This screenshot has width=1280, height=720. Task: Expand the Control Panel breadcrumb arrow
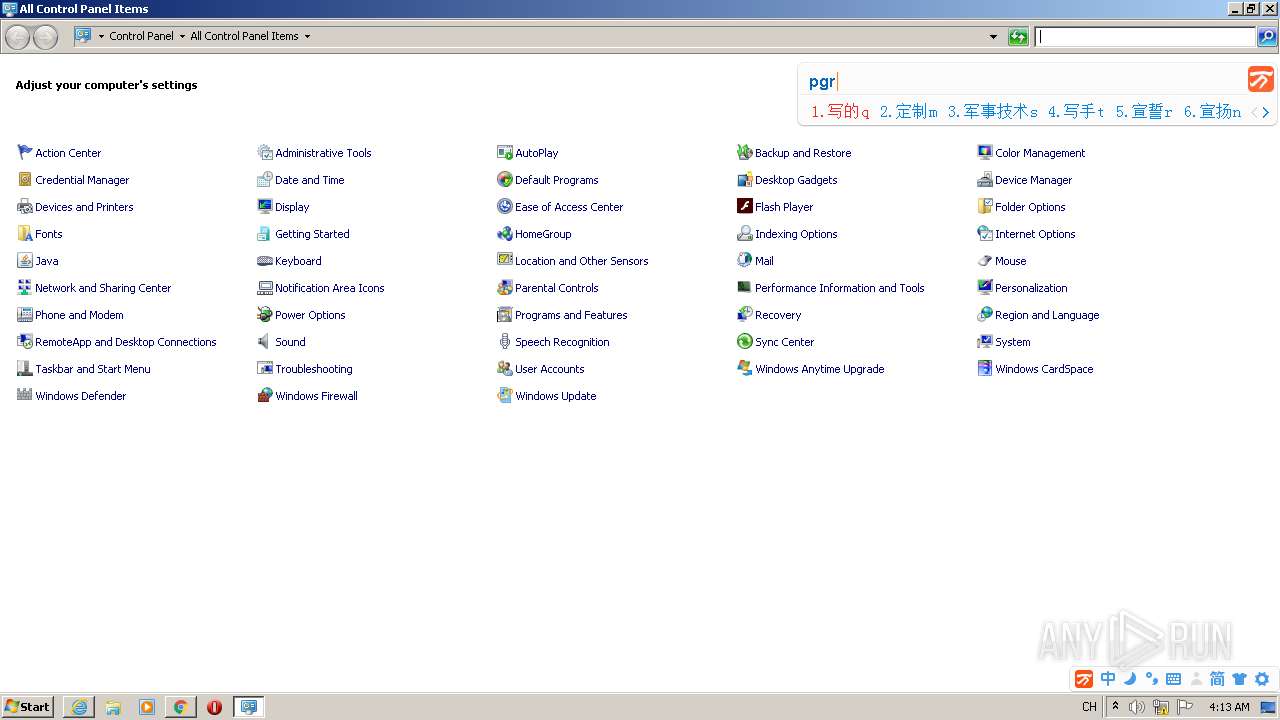tap(182, 36)
